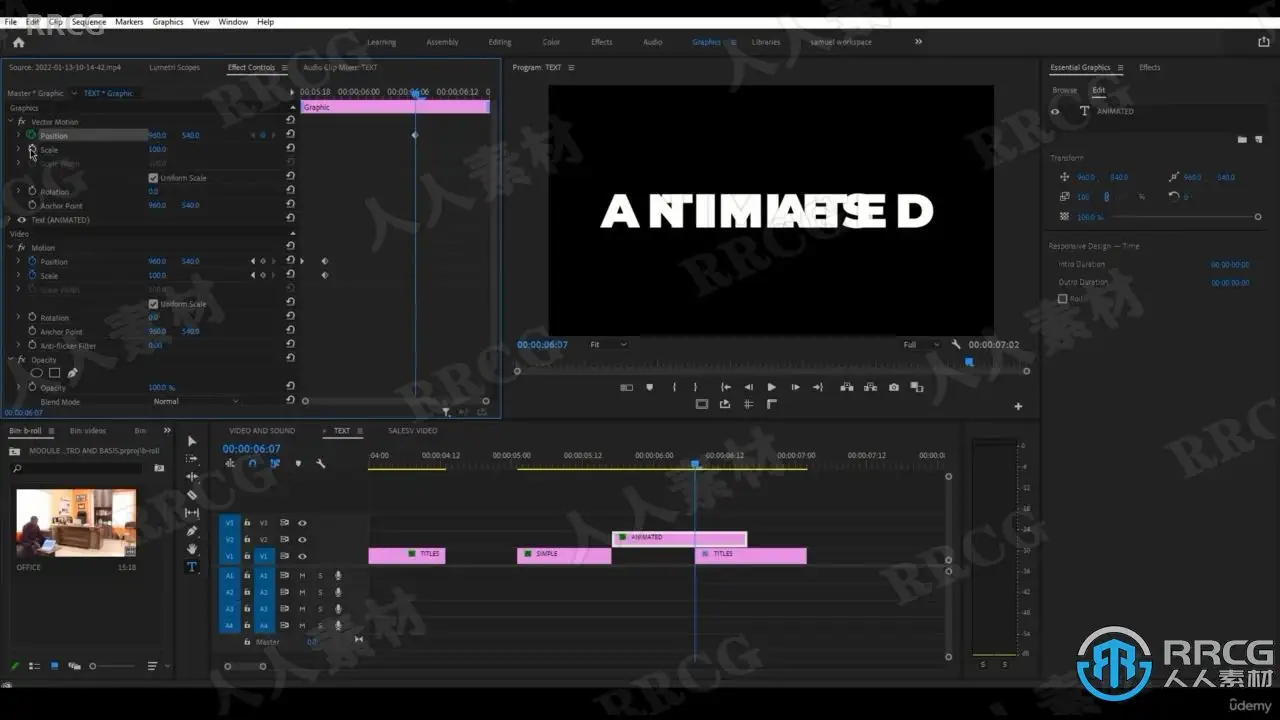This screenshot has height=720, width=1280.
Task: Switch to Lumetri Scopes tab
Action: 175,68
